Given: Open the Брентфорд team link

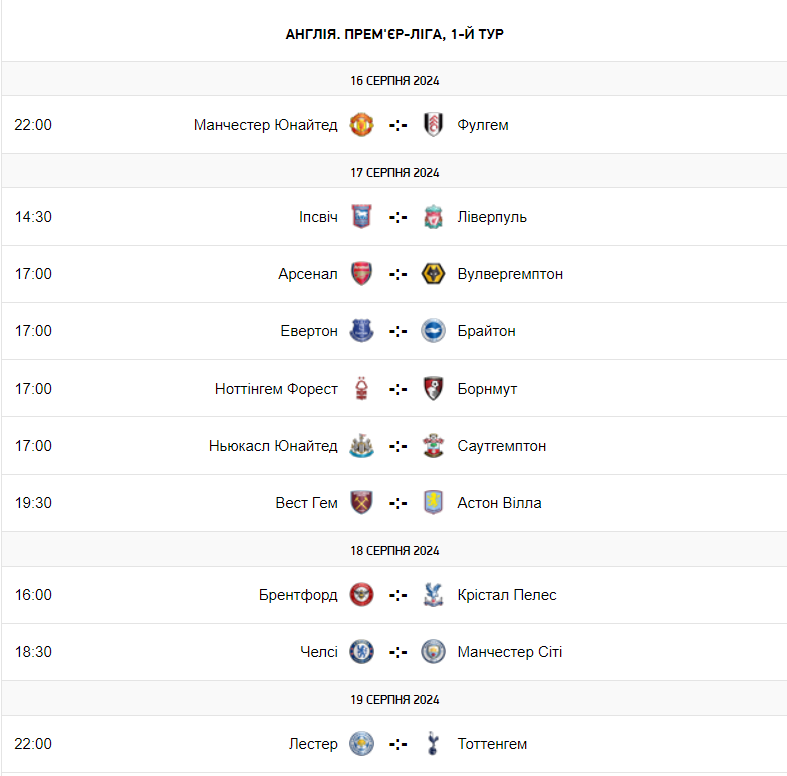Looking at the screenshot, I should point(298,595).
